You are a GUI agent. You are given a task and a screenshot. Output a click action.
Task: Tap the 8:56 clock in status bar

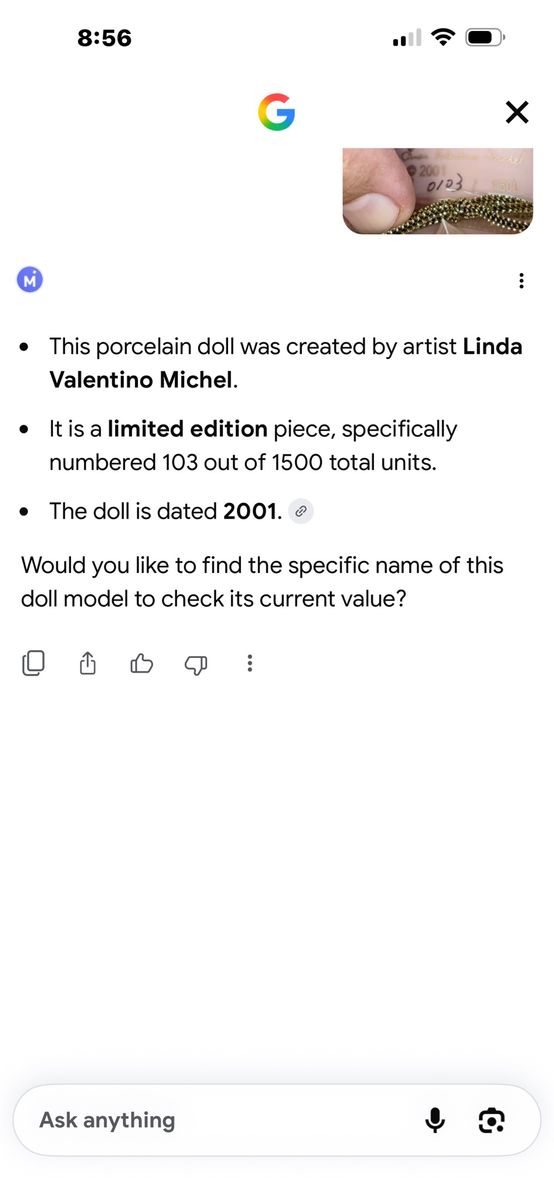click(104, 38)
